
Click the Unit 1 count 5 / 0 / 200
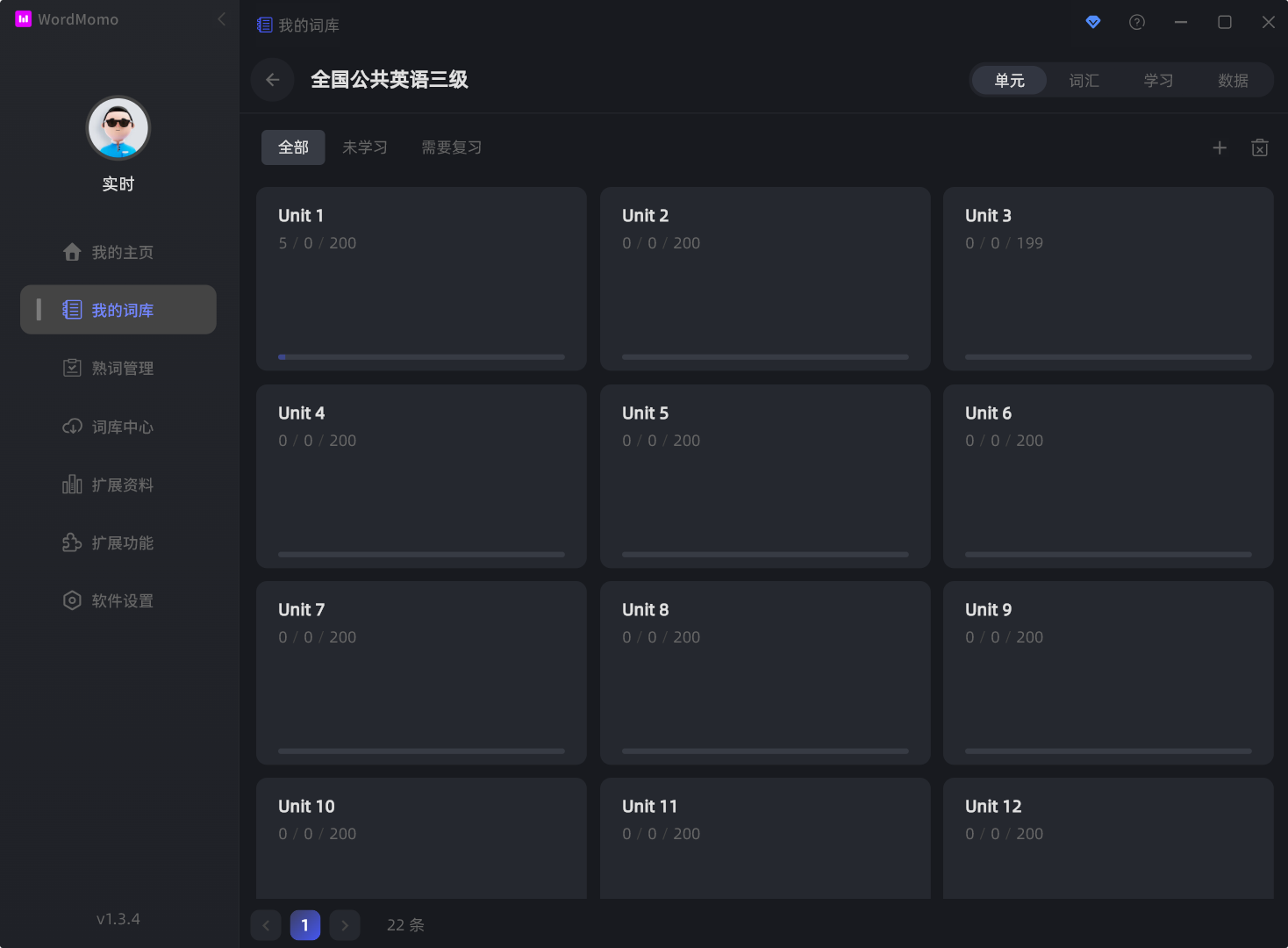(318, 243)
